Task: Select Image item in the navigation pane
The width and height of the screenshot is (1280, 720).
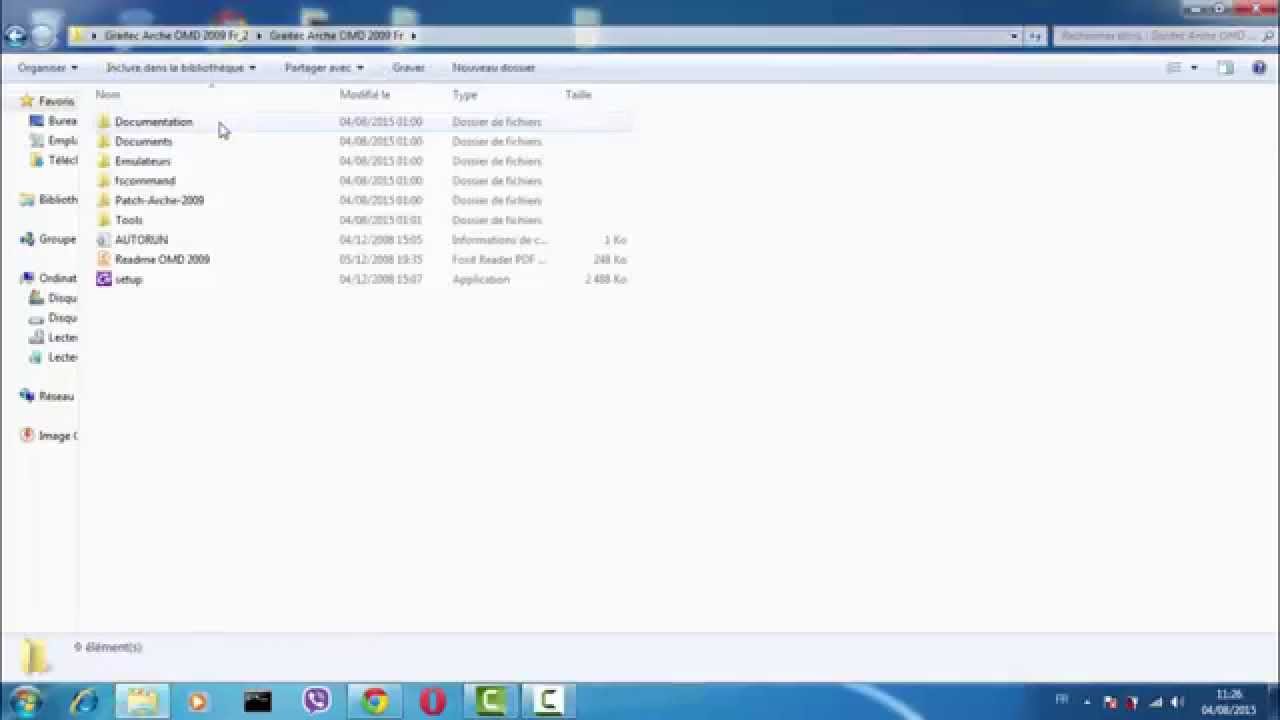Action: click(x=49, y=436)
